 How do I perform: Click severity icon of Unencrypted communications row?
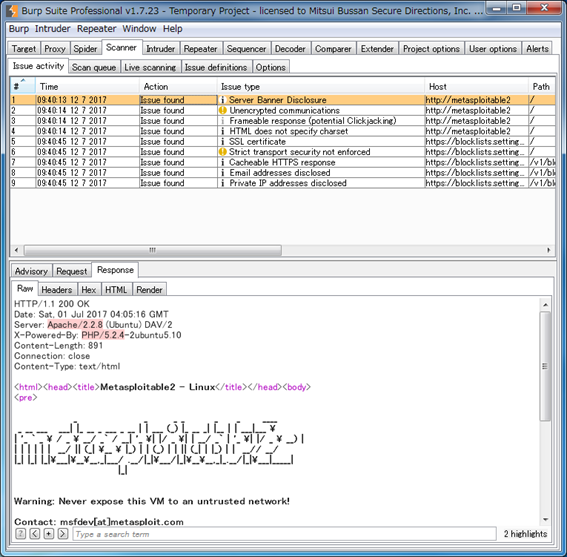pyautogui.click(x=223, y=110)
